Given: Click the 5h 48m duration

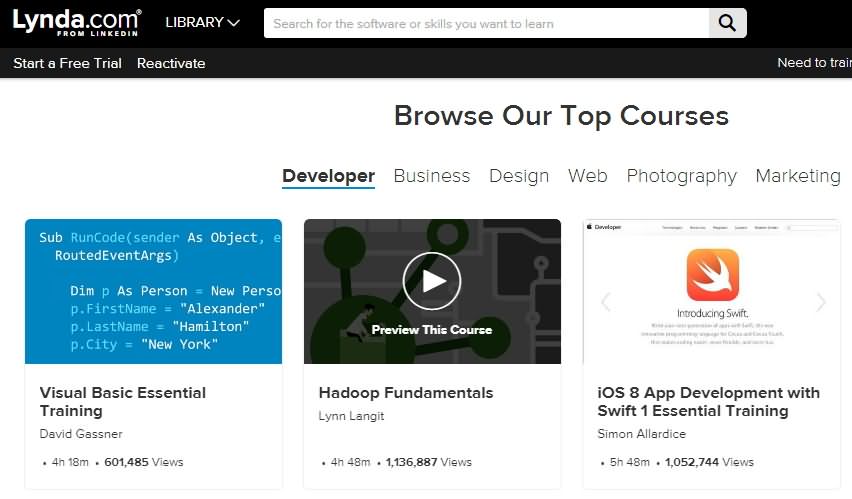Looking at the screenshot, I should [630, 462].
